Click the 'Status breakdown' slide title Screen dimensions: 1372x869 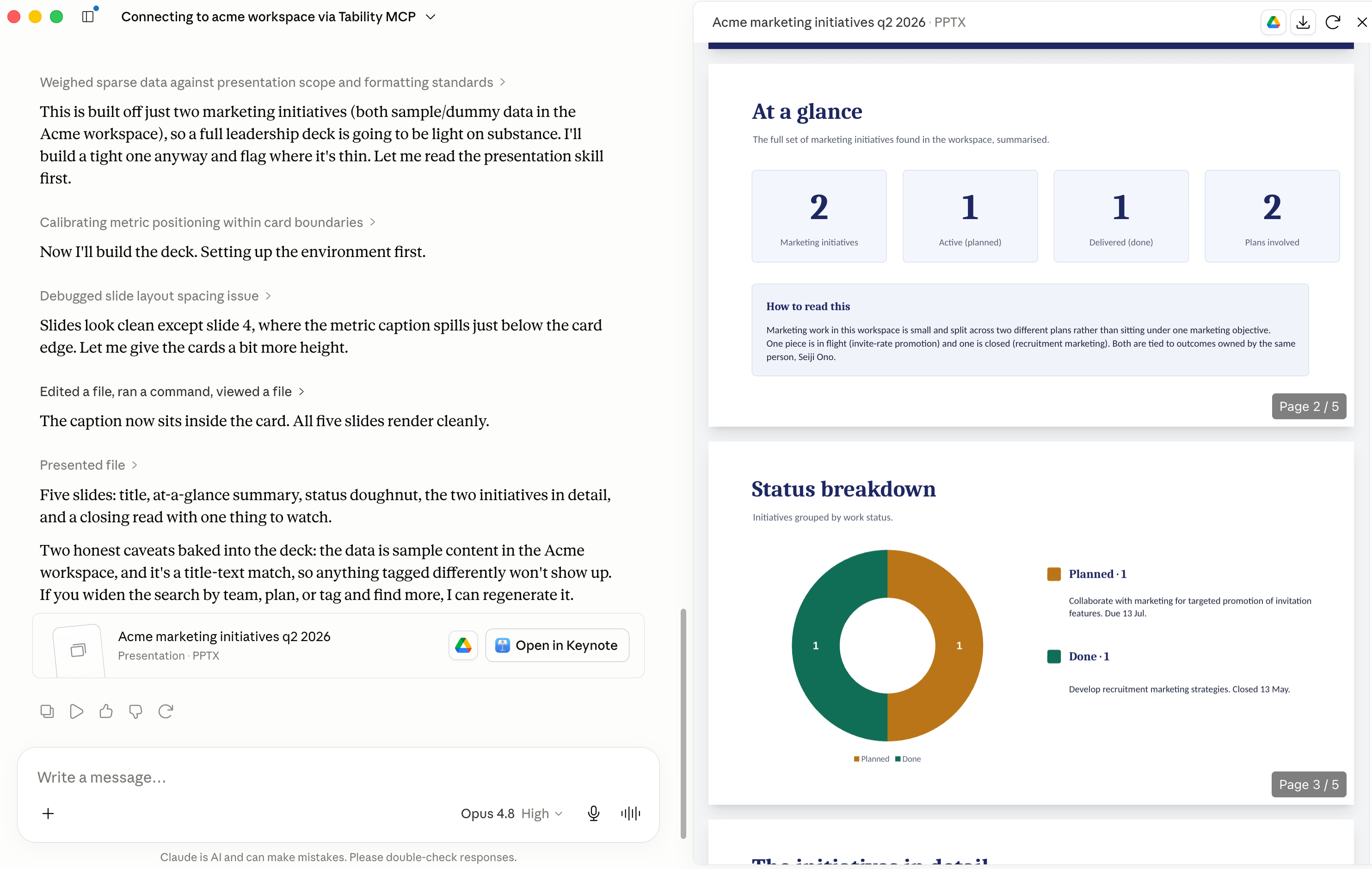(x=843, y=489)
